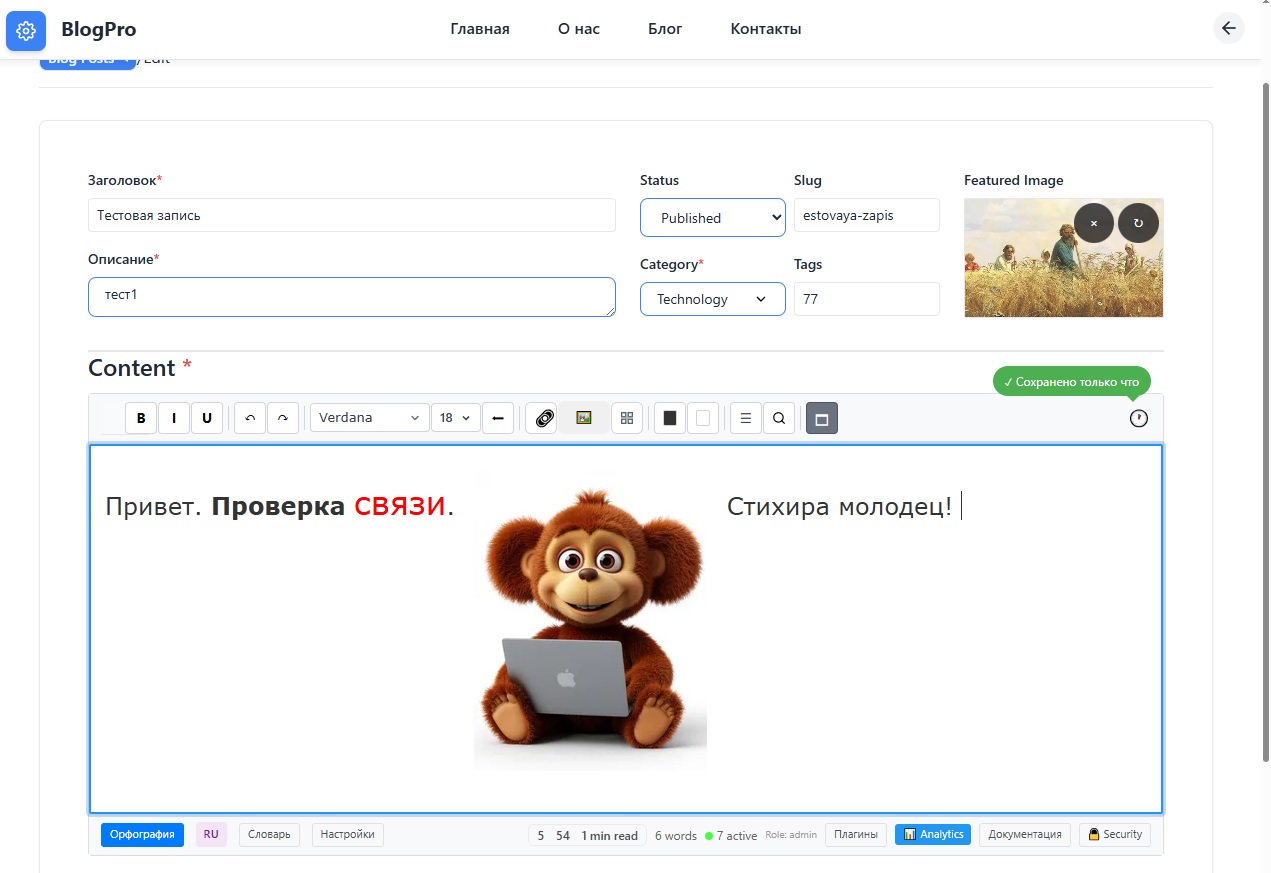Click the Орфография button
1271x873 pixels.
coord(142,835)
